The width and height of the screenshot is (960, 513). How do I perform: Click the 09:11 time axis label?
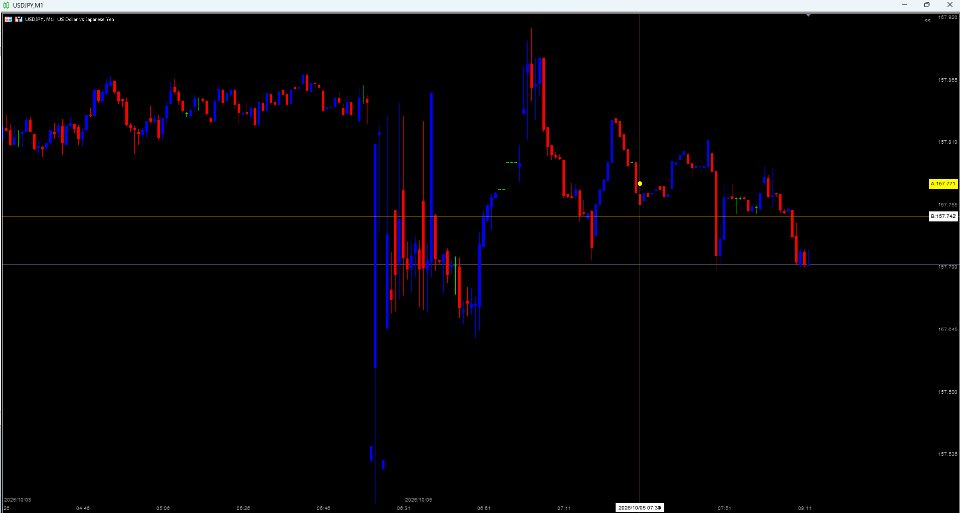pyautogui.click(x=804, y=508)
